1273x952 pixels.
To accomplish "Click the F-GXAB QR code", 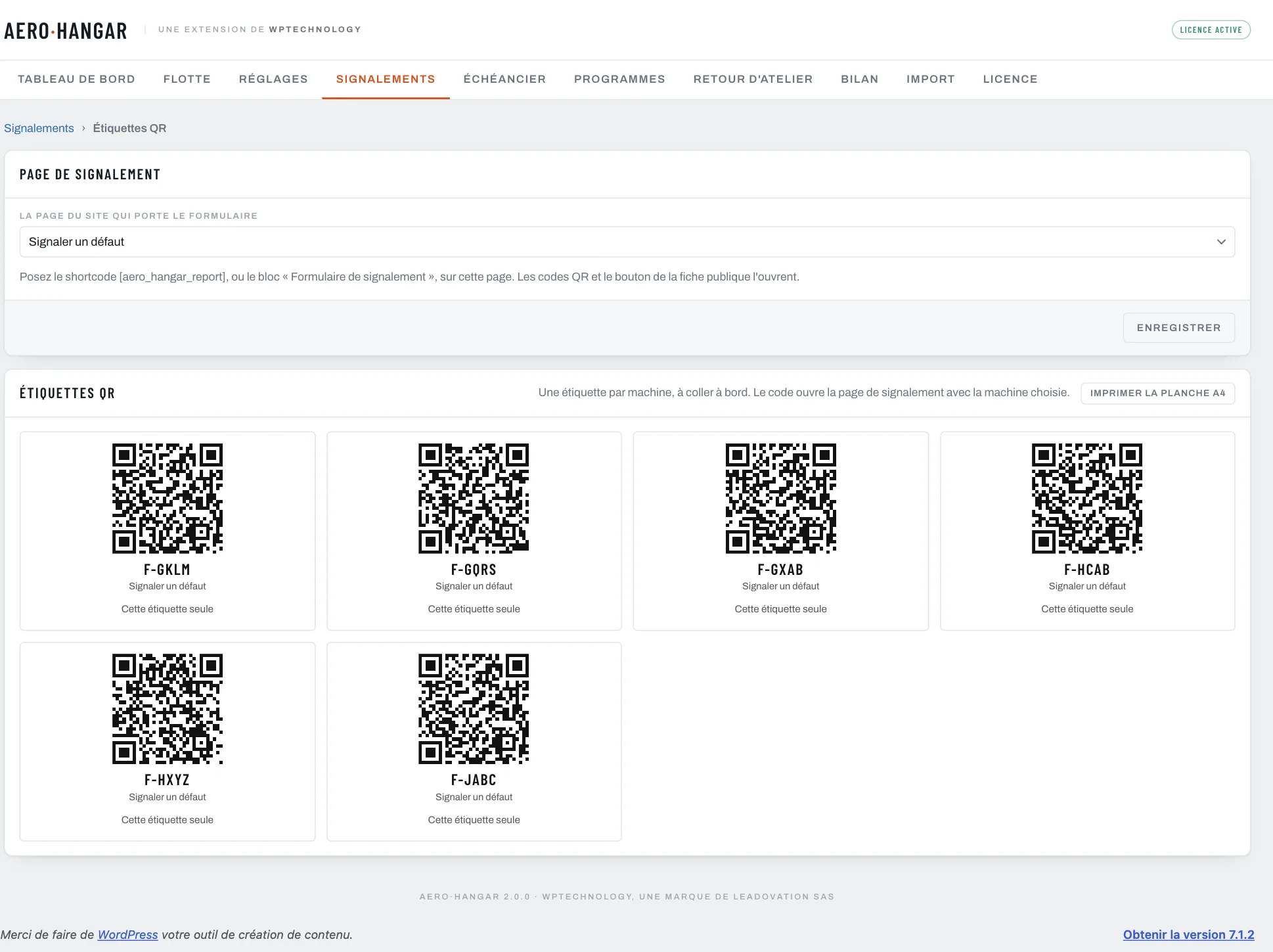I will point(780,499).
